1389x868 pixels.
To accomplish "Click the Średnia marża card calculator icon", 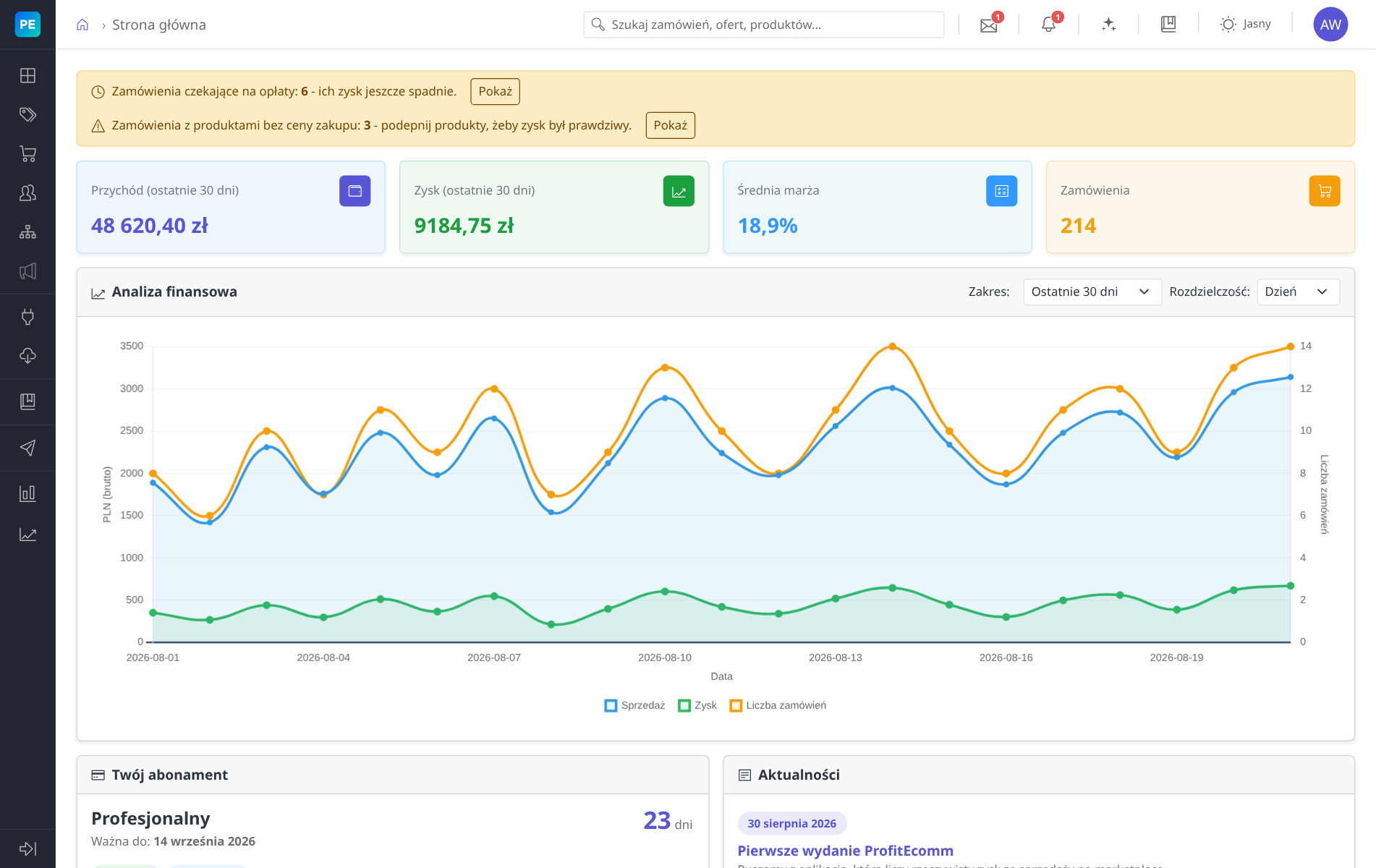I will pos(1001,191).
